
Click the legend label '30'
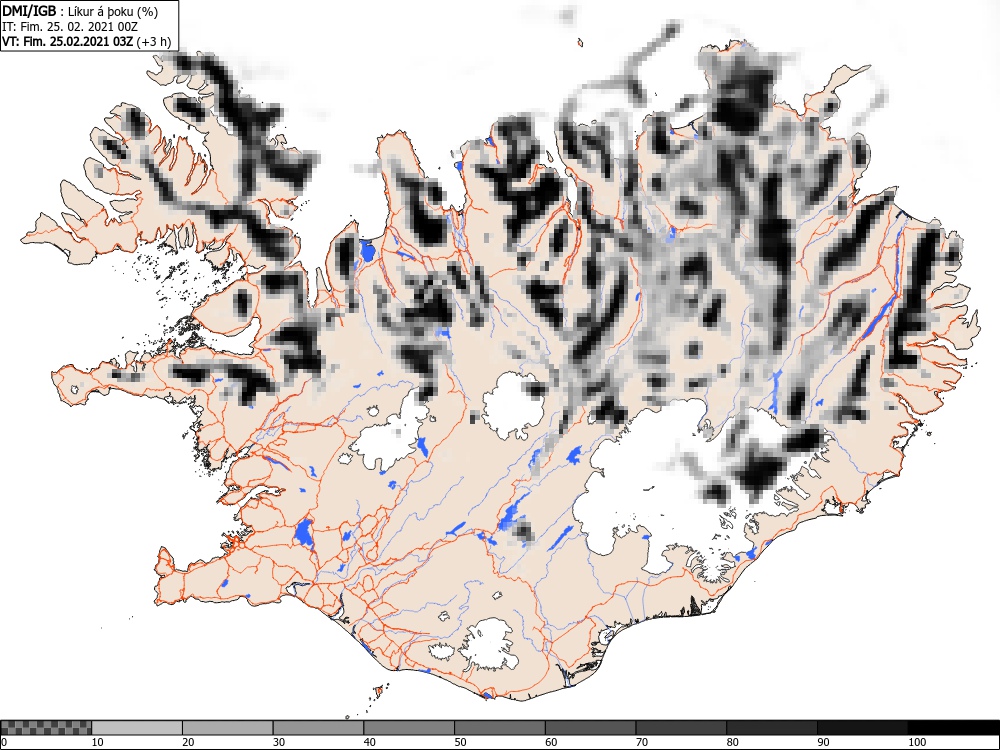(x=279, y=742)
